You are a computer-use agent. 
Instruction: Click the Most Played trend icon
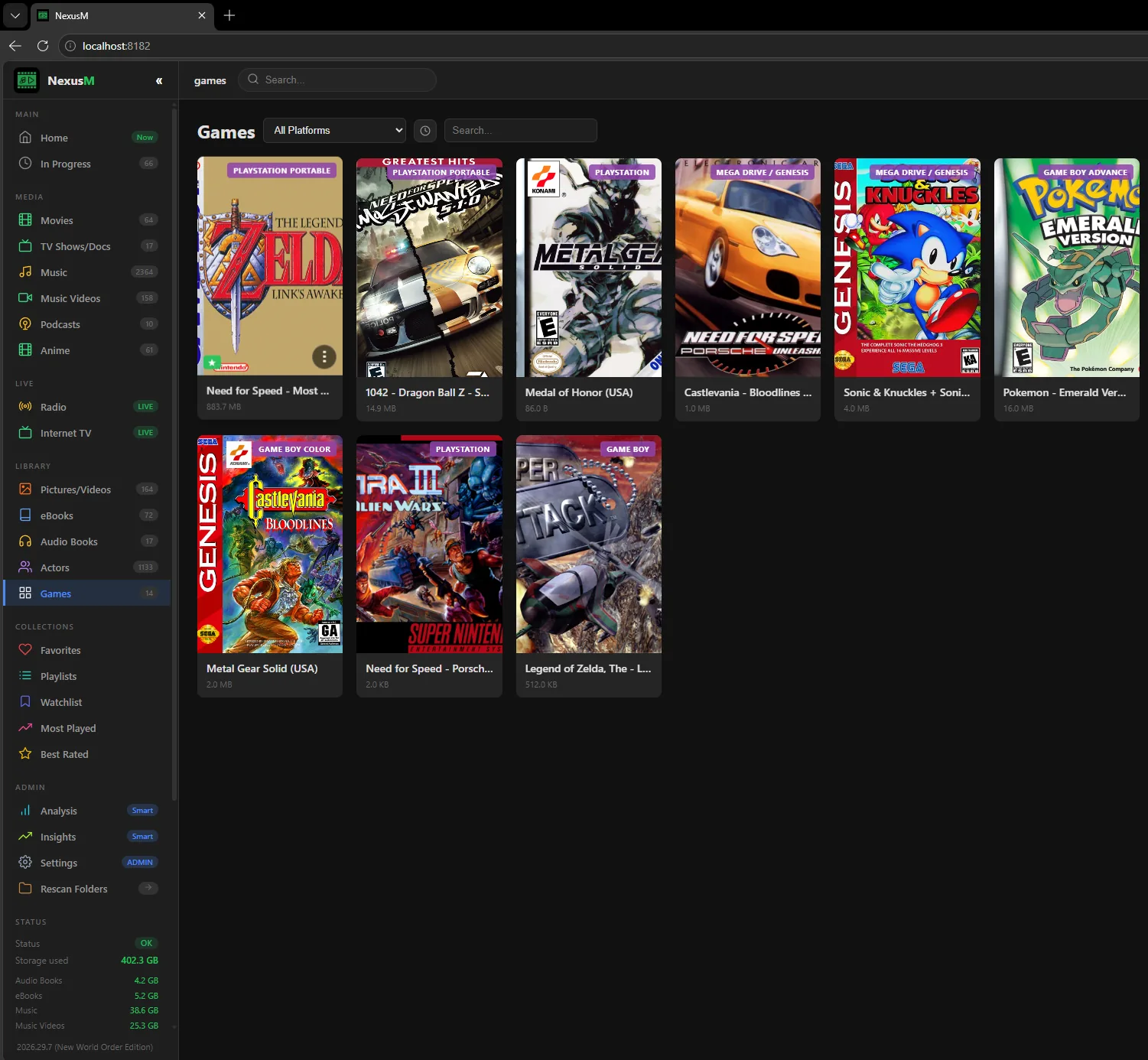[x=25, y=728]
